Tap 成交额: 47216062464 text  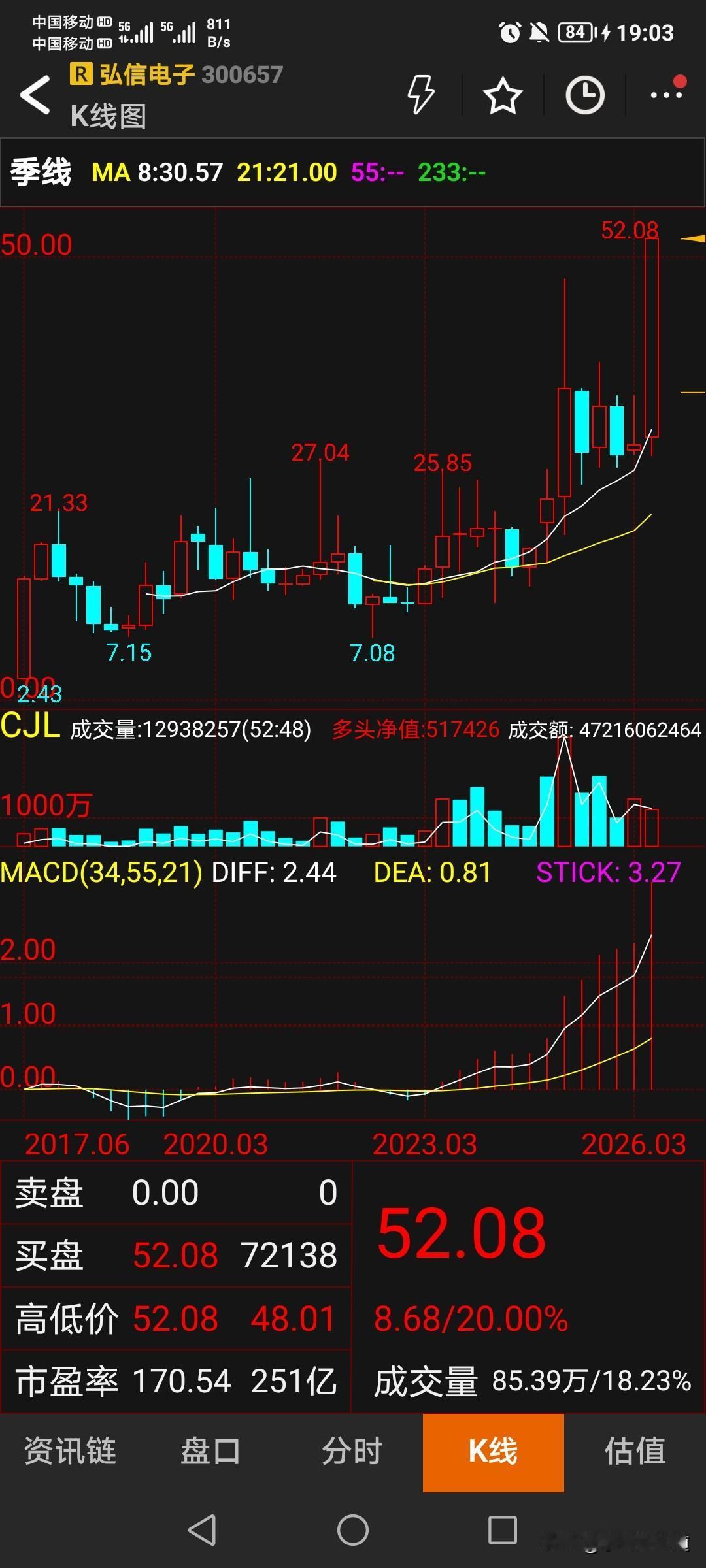click(x=605, y=729)
